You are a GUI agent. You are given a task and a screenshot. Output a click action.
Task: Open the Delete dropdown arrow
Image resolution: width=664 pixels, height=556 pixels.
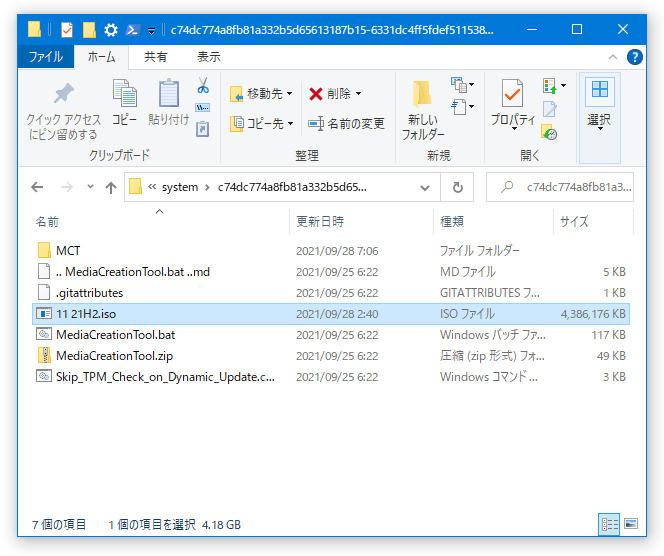tap(358, 94)
